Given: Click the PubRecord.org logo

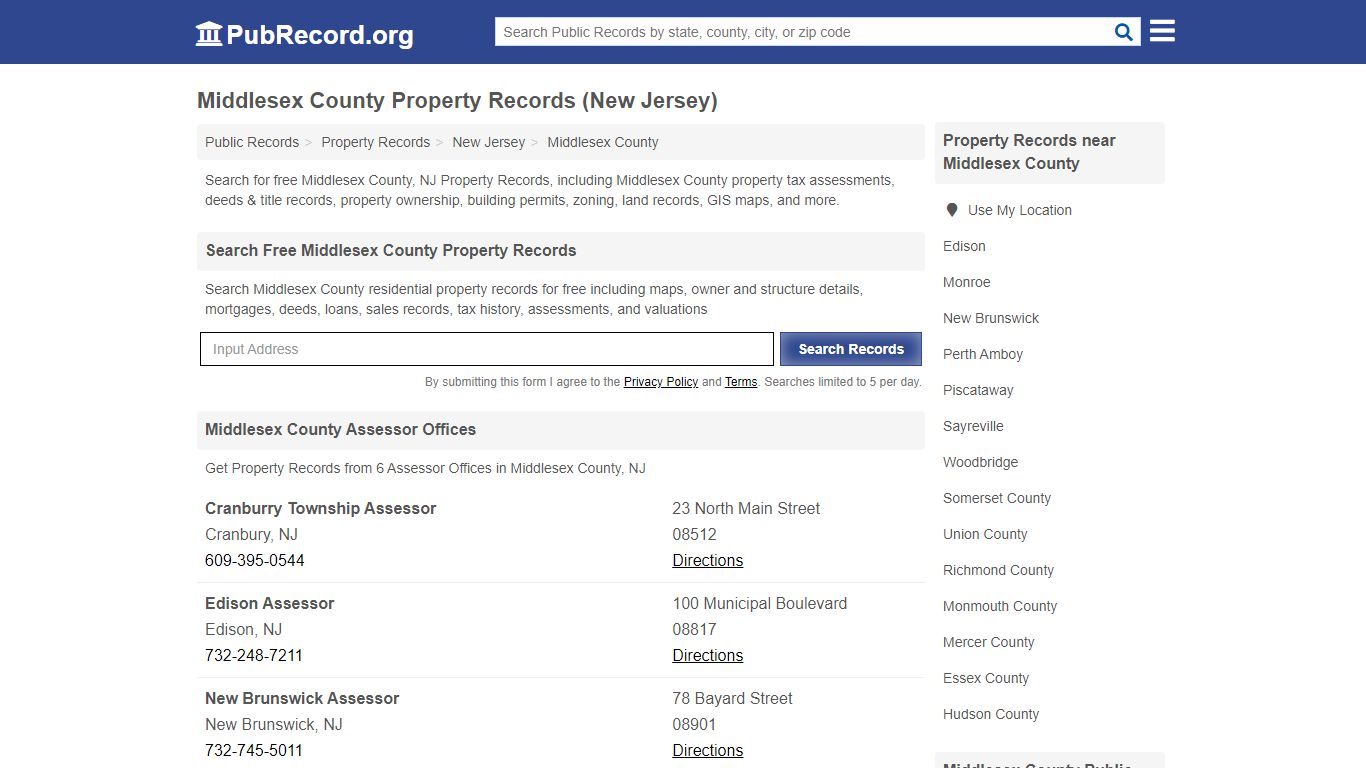Looking at the screenshot, I should (x=304, y=34).
